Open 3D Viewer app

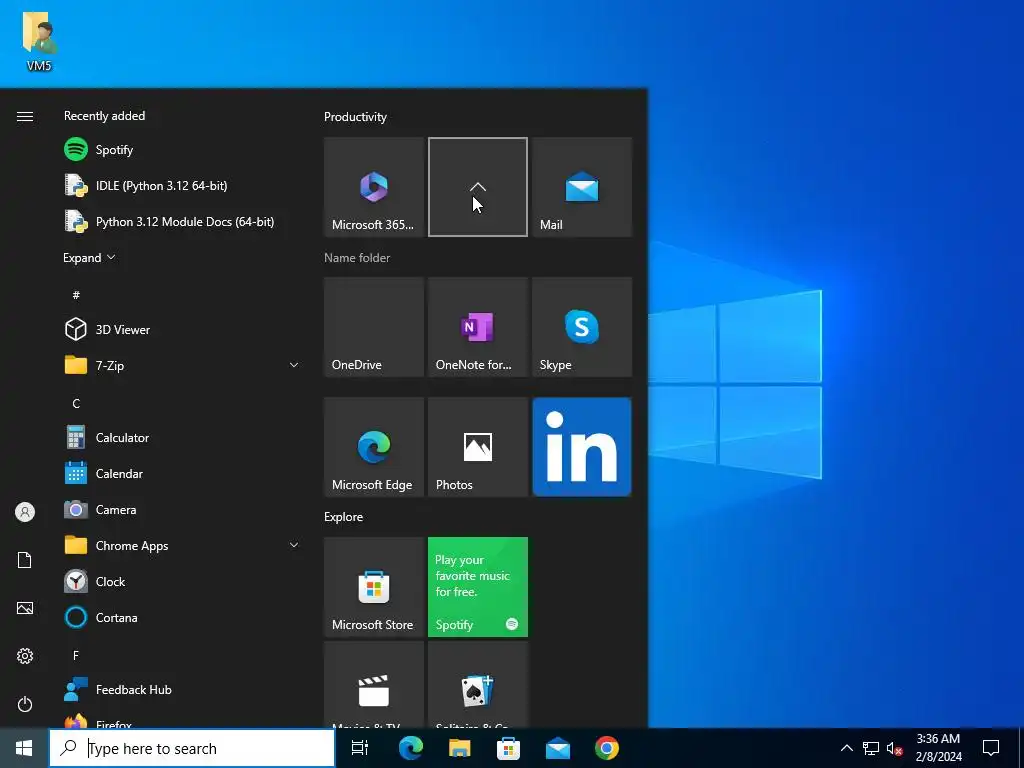pyautogui.click(x=181, y=329)
